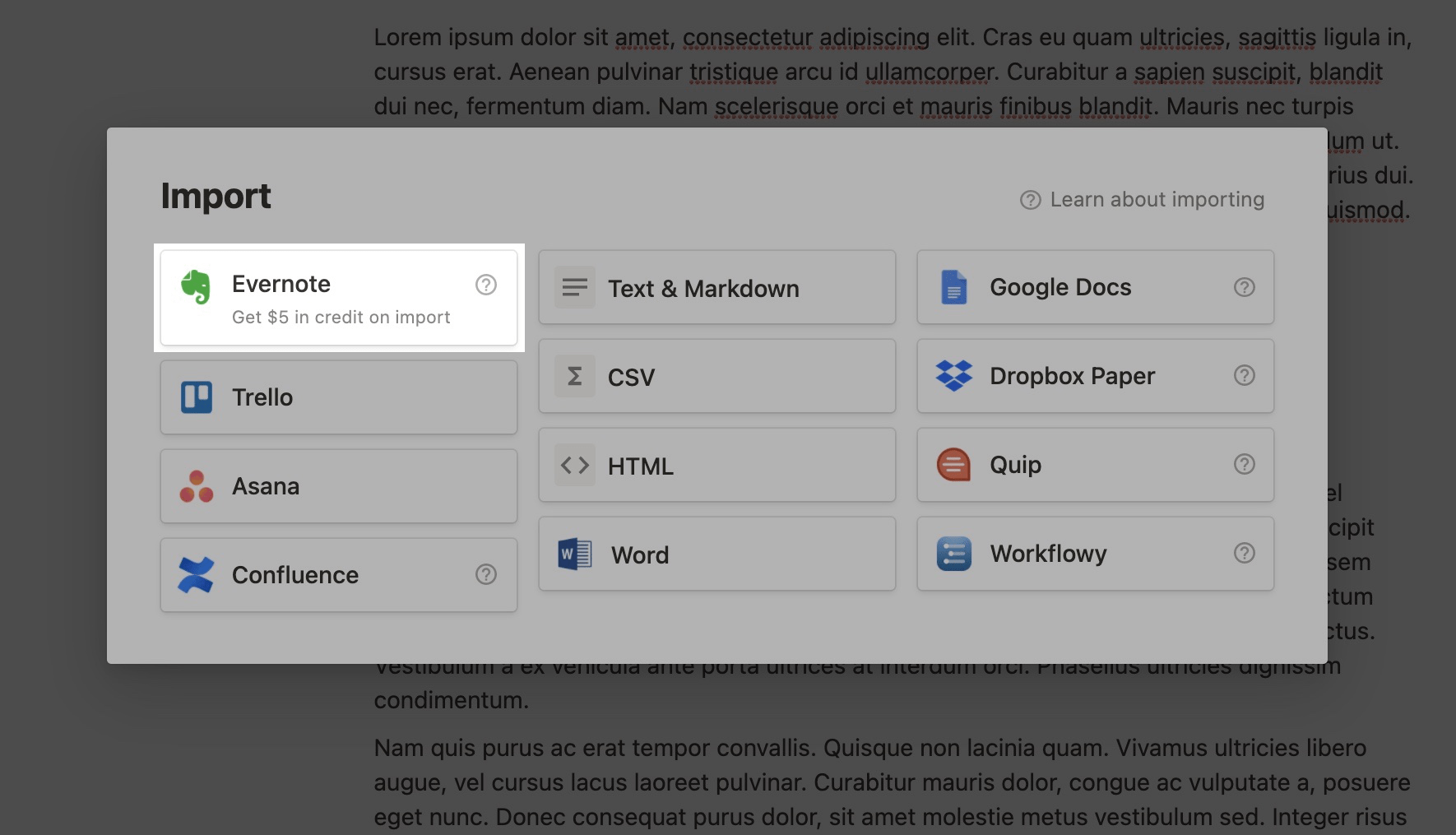Click the Word document icon
The height and width of the screenshot is (835, 1456).
[x=575, y=554]
